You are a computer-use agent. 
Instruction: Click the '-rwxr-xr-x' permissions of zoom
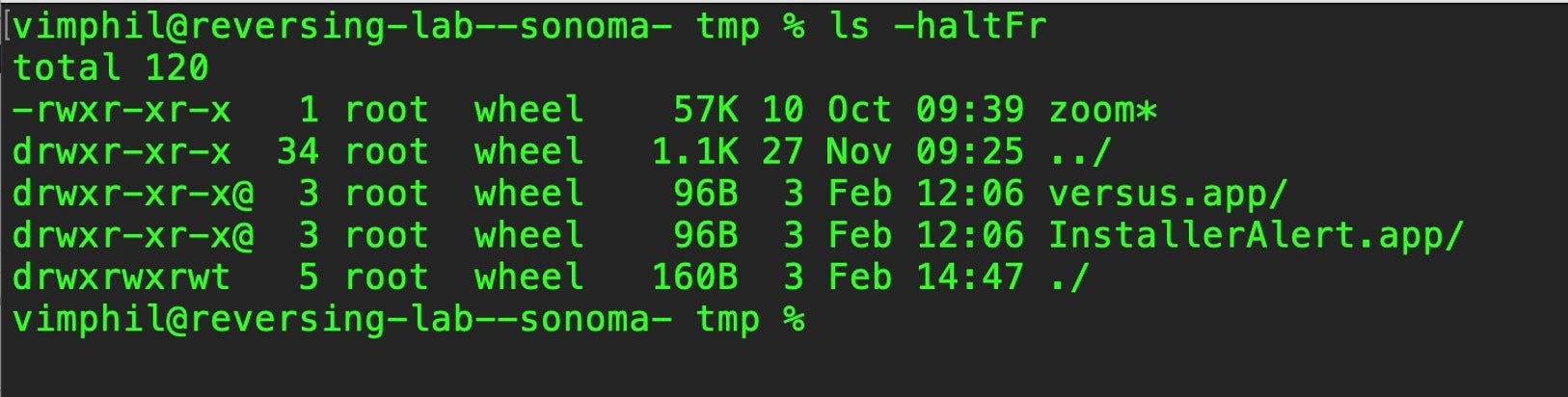[122, 110]
